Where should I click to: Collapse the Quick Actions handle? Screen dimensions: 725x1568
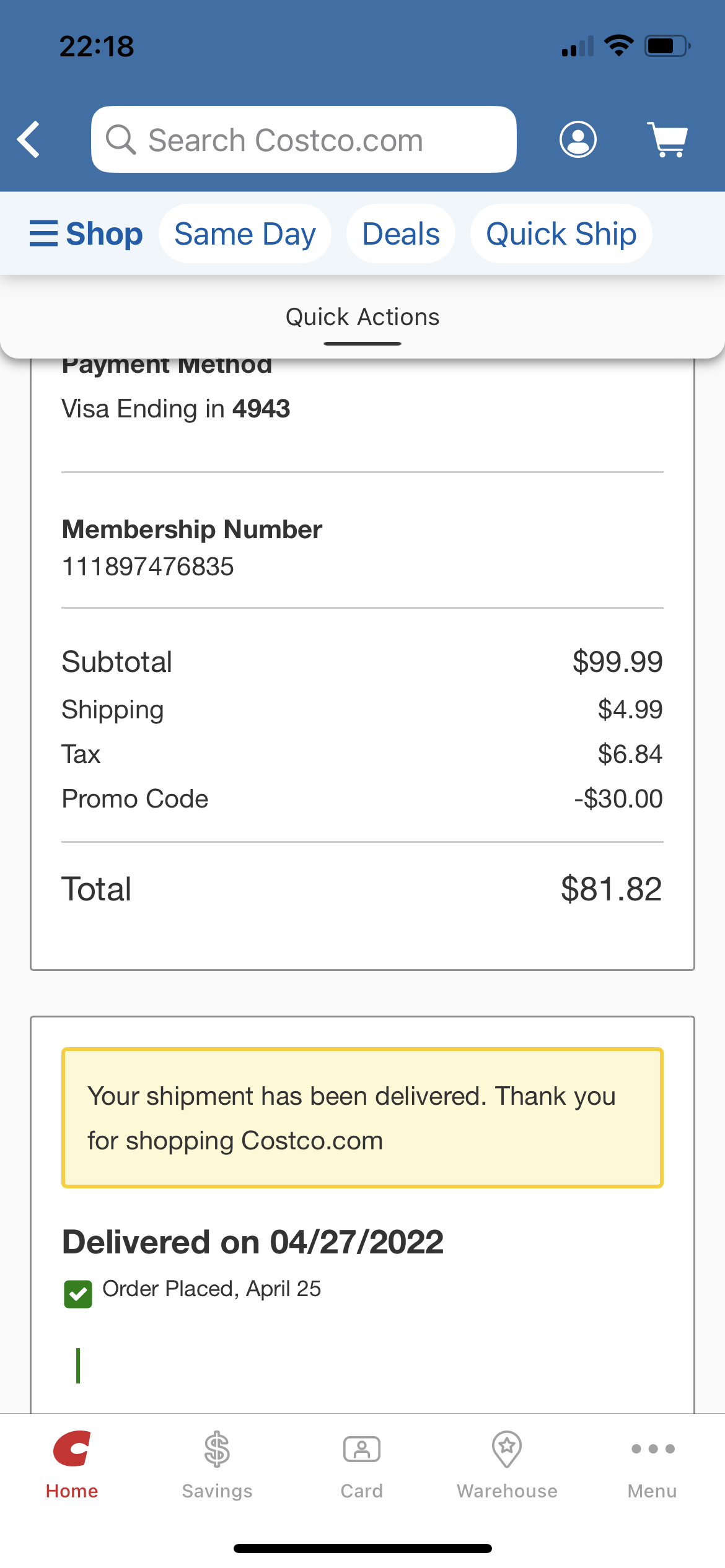click(362, 344)
